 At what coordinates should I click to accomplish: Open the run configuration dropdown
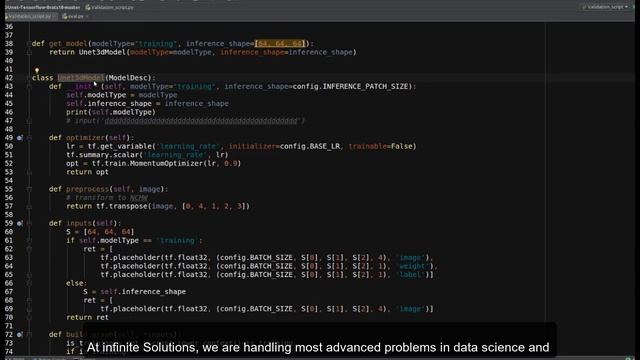605,7
